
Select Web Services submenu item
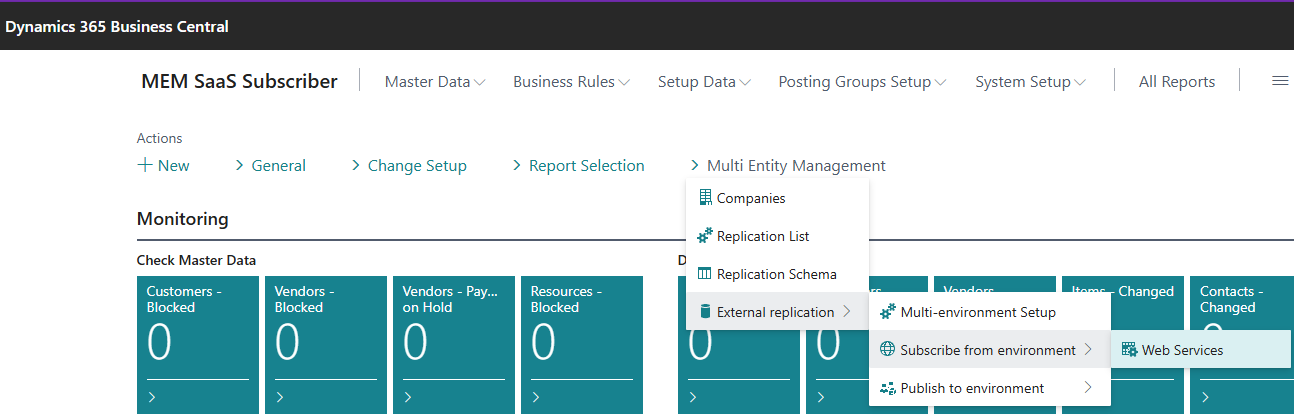click(x=1182, y=350)
